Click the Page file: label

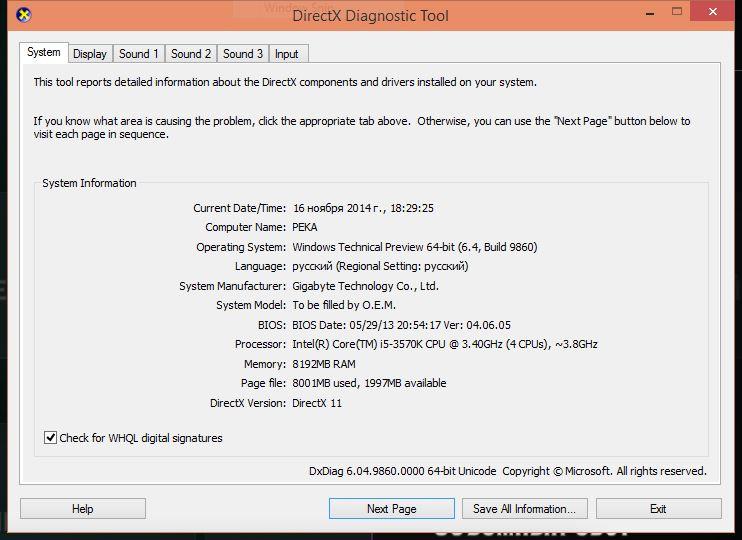click(x=263, y=383)
